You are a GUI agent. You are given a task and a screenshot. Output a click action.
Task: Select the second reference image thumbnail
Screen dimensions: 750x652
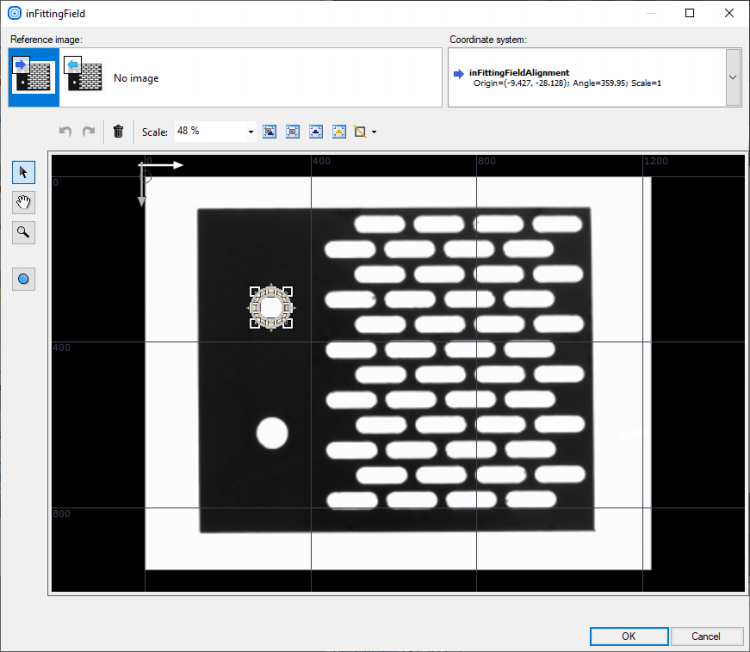(x=85, y=77)
